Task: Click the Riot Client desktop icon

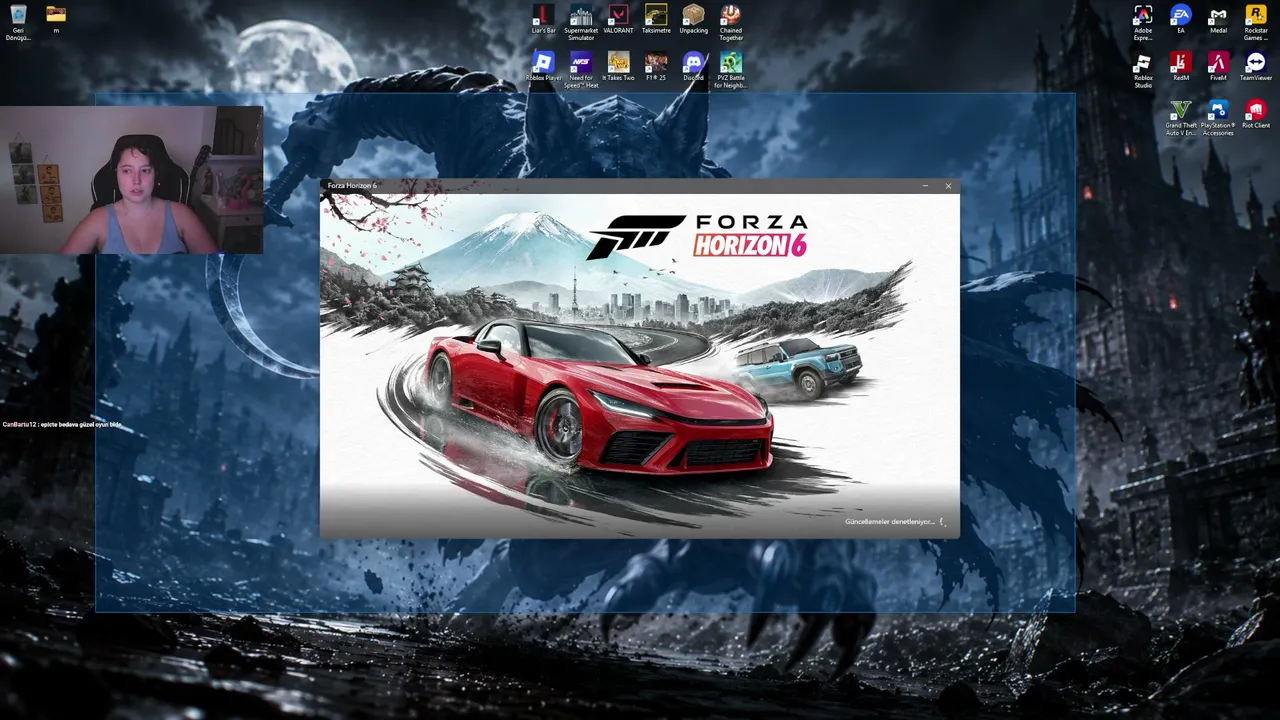Action: point(1256,114)
